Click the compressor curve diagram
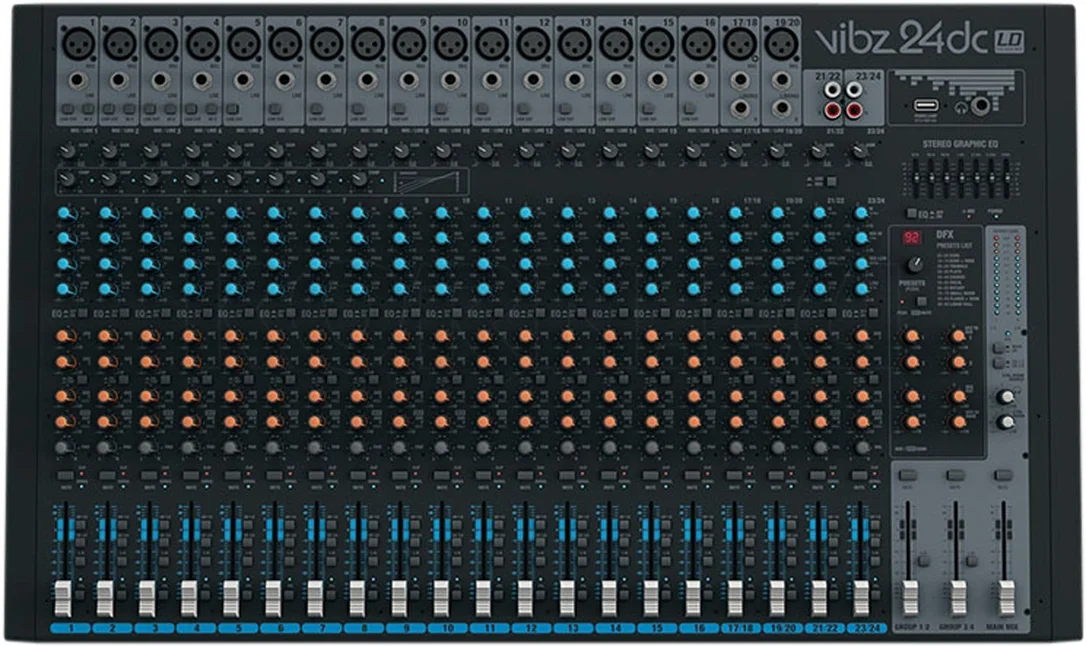This screenshot has width=1086, height=646. coord(427,182)
